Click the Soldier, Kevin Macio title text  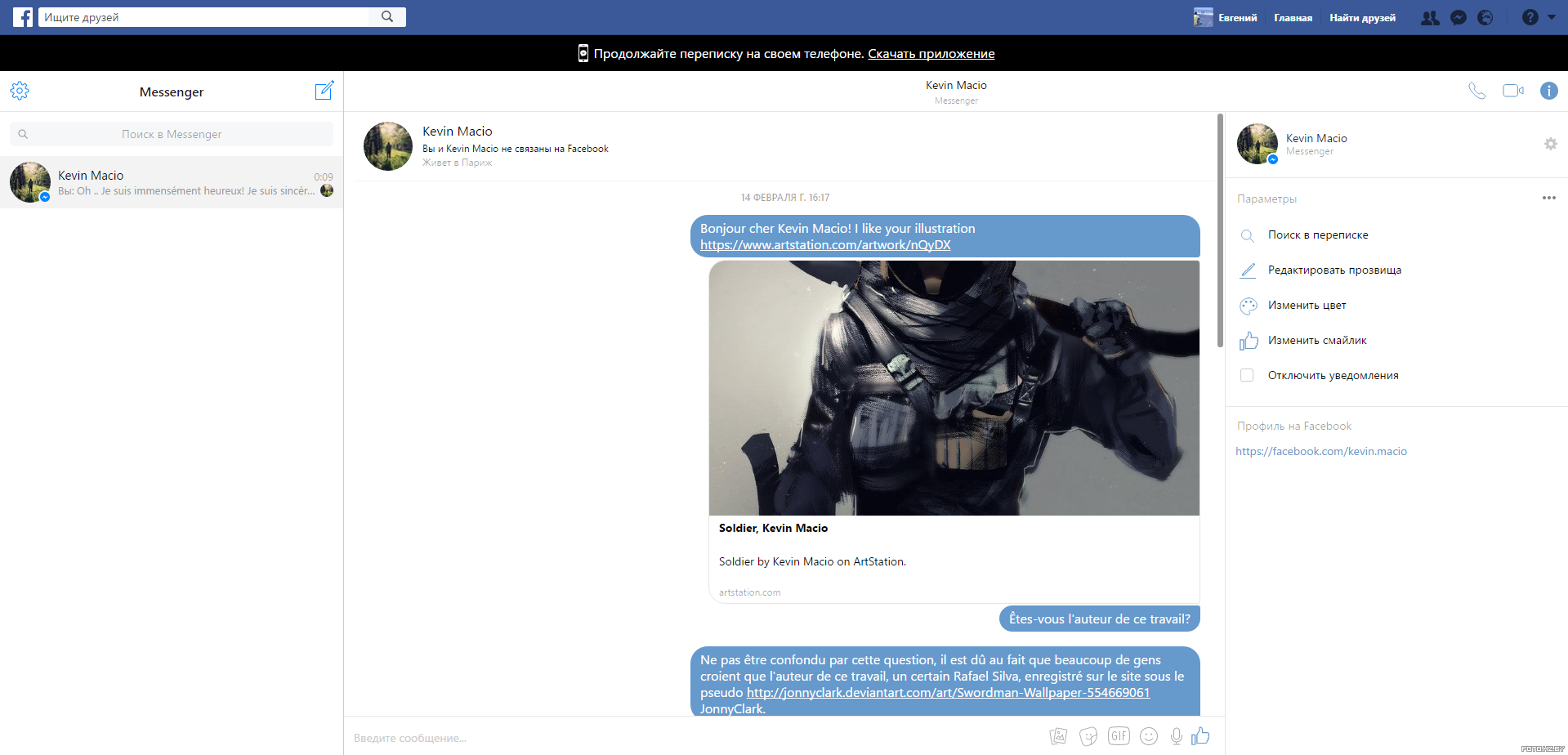773,529
